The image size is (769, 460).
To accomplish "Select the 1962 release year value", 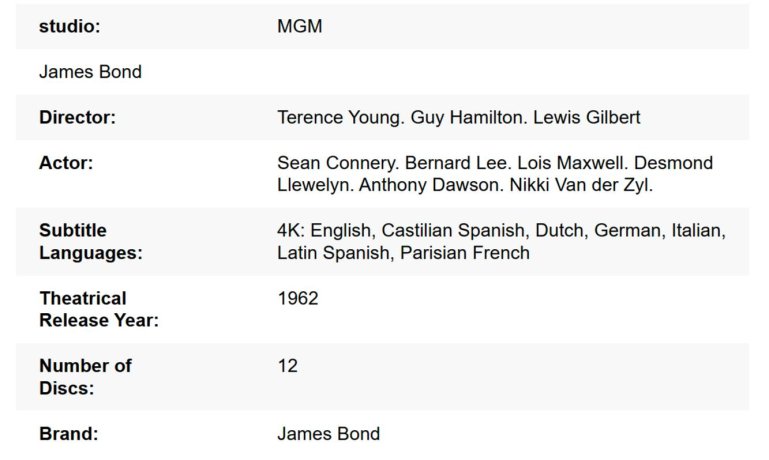I will (298, 299).
